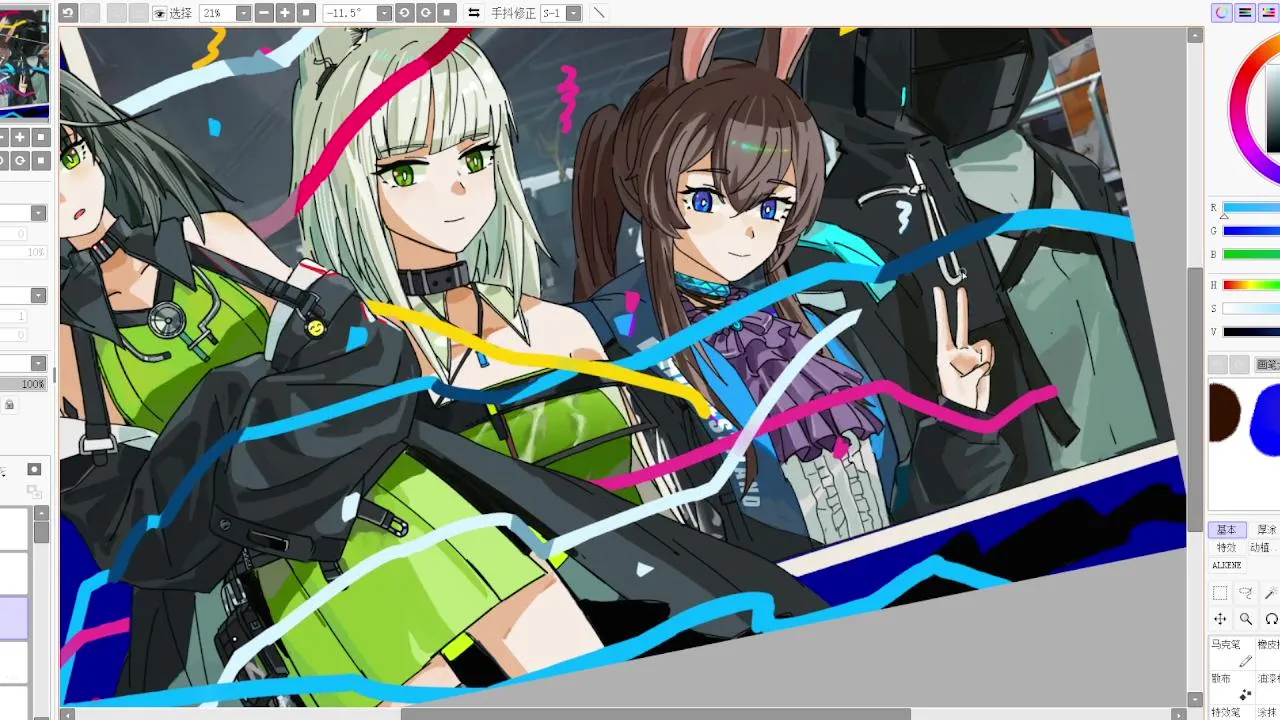Select the move tool

(x=1220, y=619)
